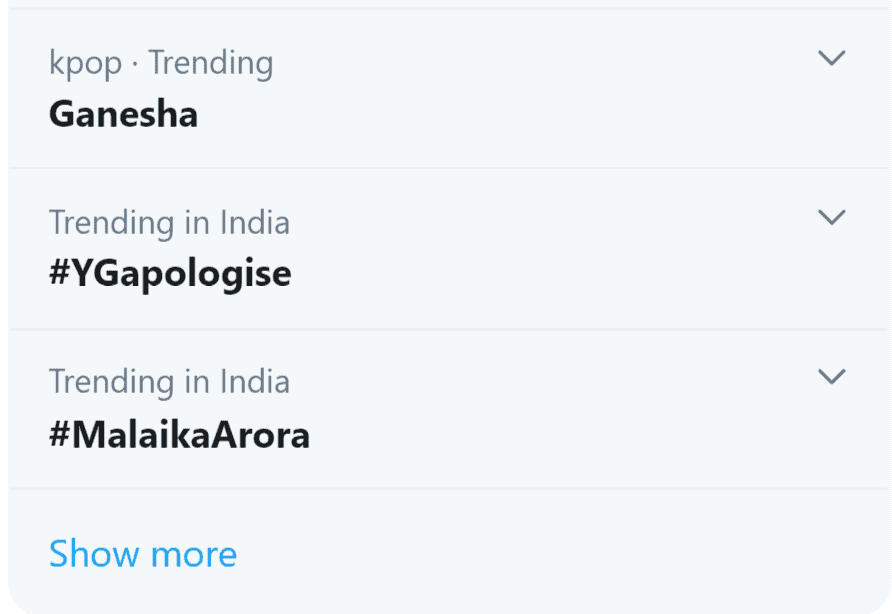Click the empty row area beside Show more
This screenshot has height=614, width=892.
pos(550,553)
